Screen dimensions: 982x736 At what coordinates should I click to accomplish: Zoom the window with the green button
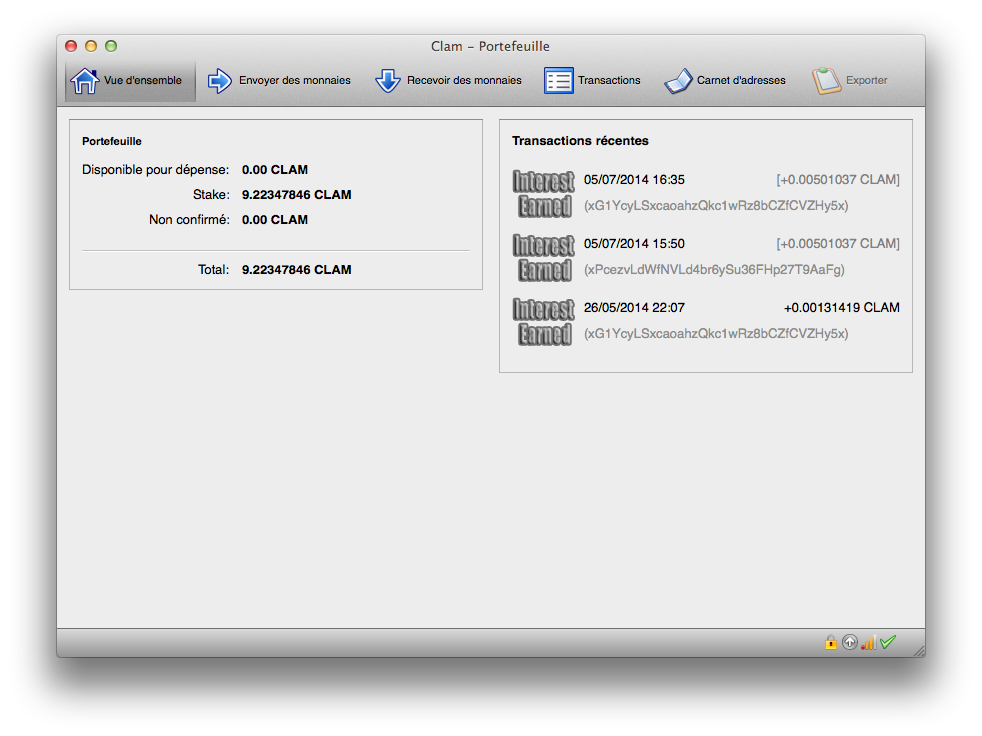[111, 46]
